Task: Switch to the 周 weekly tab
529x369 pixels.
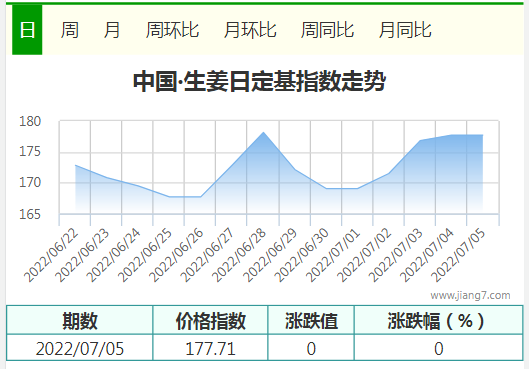Action: click(69, 30)
